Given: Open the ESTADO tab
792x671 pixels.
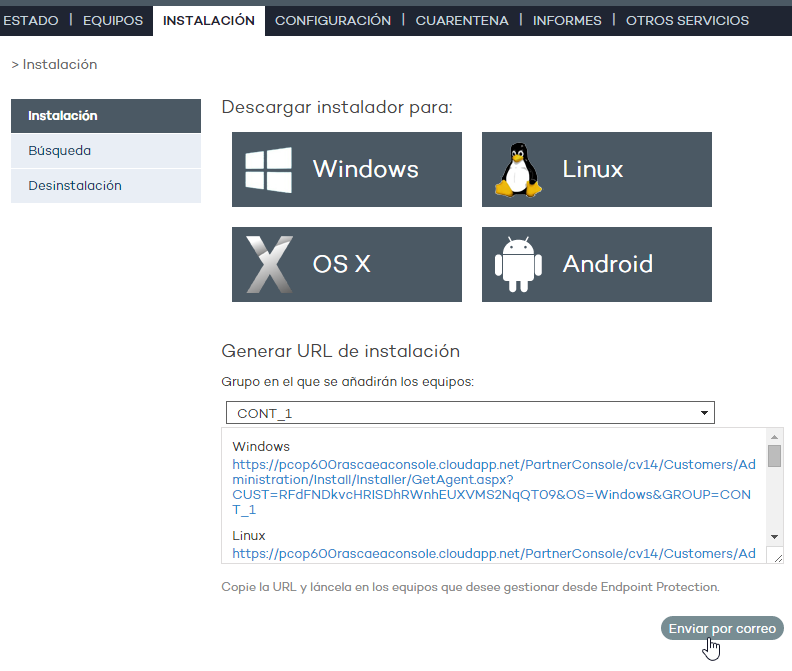Looking at the screenshot, I should click(30, 21).
